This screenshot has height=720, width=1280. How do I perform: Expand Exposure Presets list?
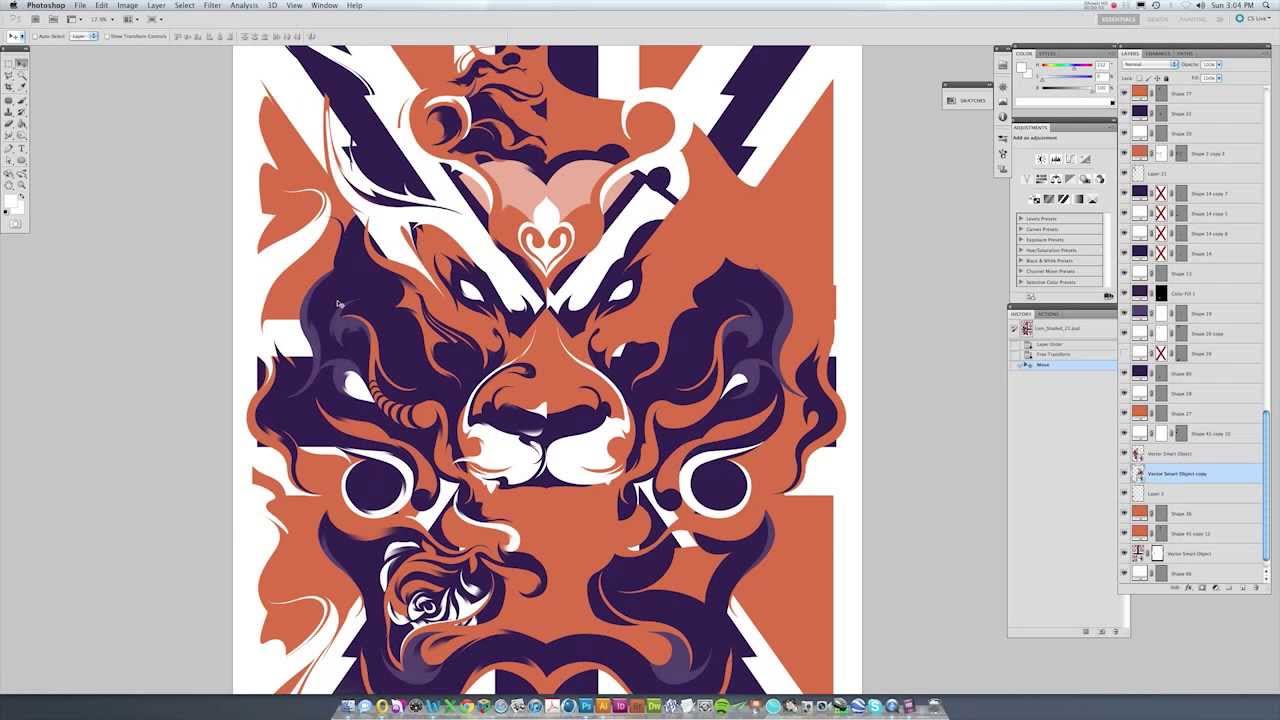click(1020, 240)
